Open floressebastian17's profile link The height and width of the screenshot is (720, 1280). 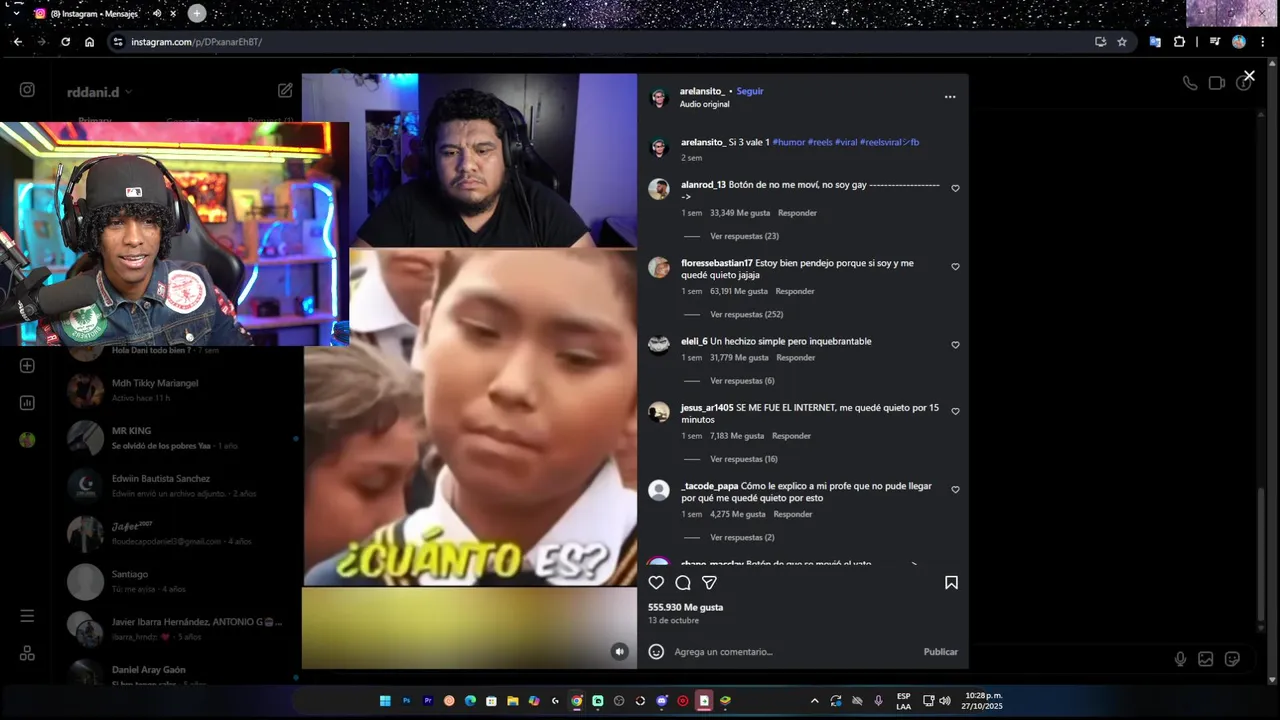[717, 263]
